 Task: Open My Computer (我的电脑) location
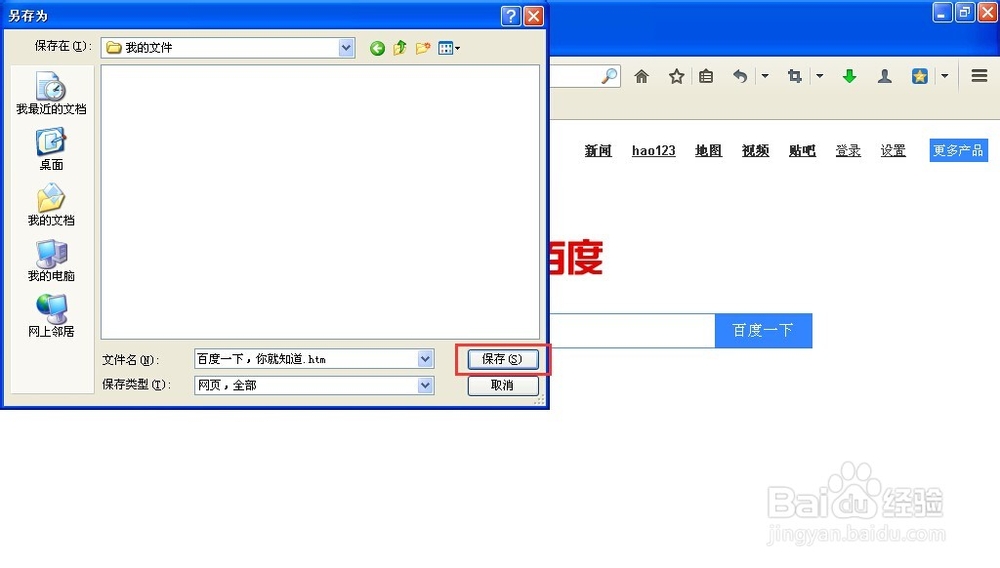coord(51,260)
